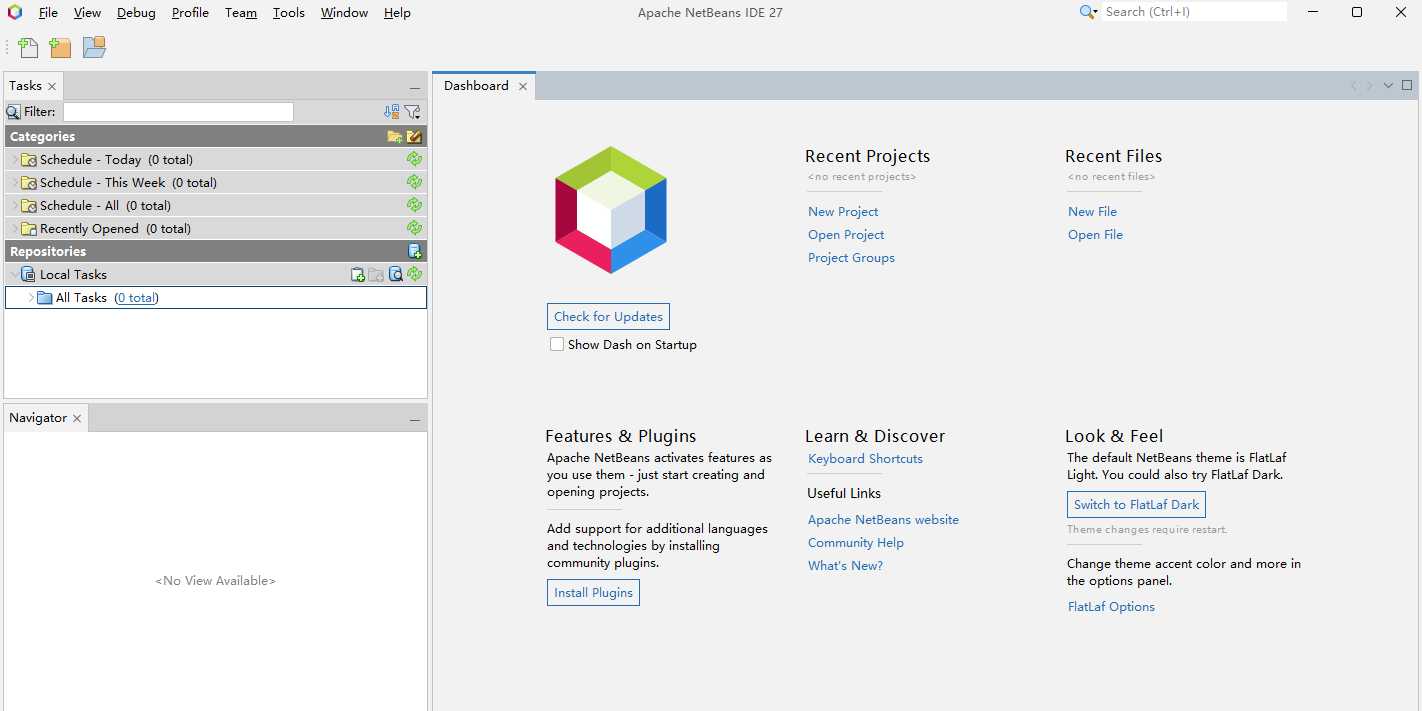Screen dimensions: 1422x711
Task: Switch to the Navigator tab
Action: tap(38, 418)
